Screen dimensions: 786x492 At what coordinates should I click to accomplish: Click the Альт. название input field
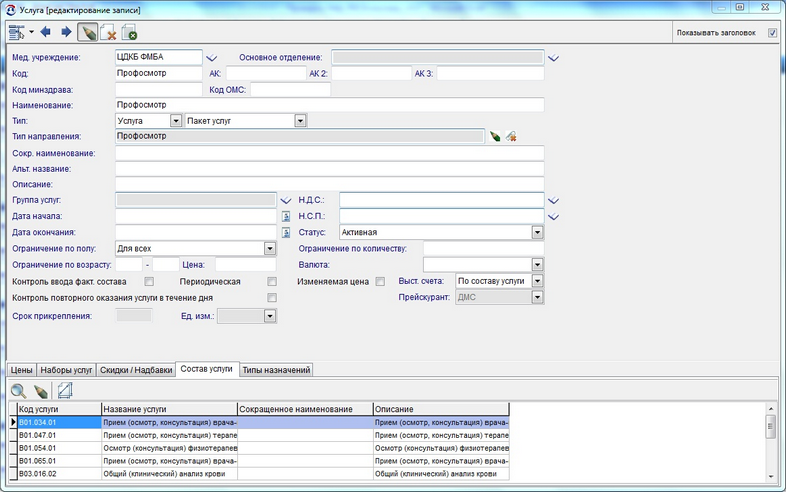[x=329, y=169]
